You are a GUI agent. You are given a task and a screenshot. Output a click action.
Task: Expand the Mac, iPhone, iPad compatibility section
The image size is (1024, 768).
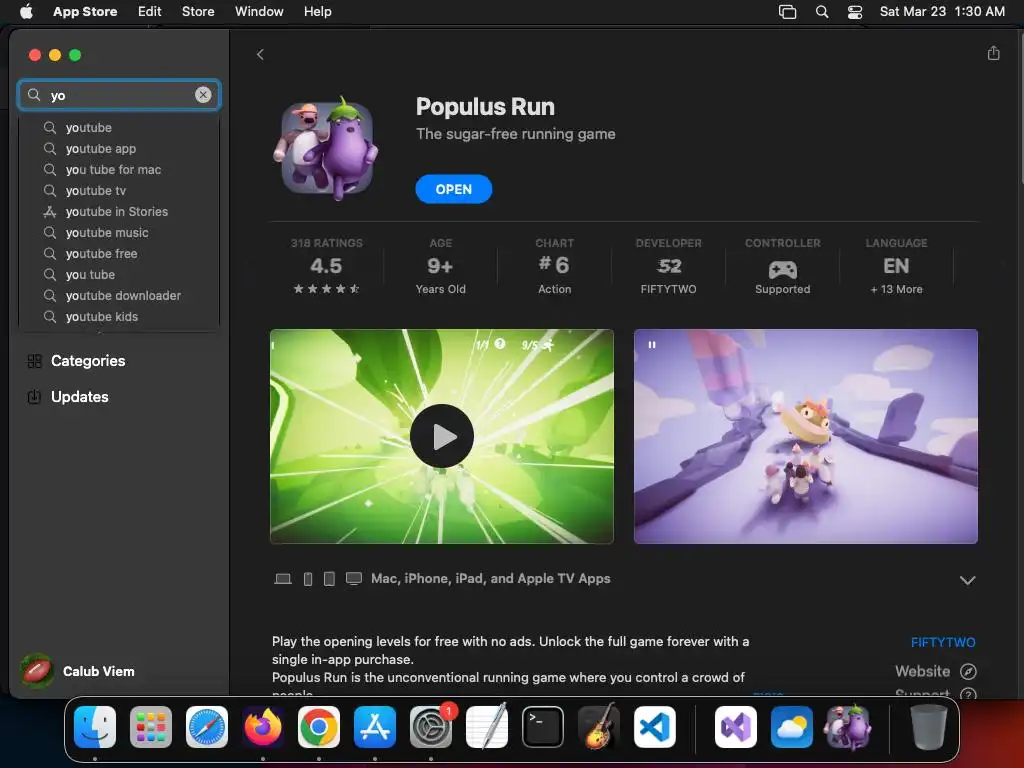(967, 580)
